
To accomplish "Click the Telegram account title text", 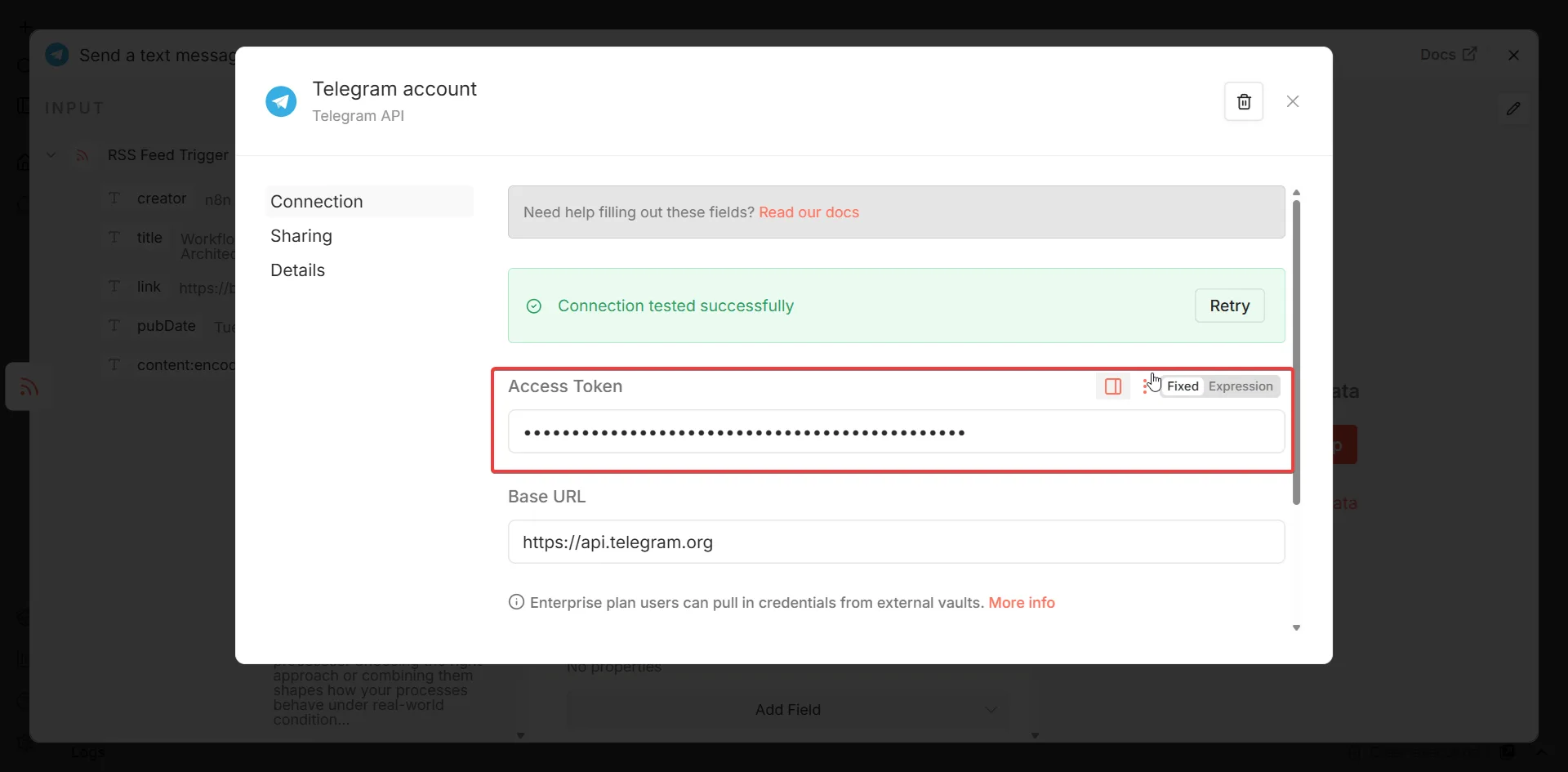I will click(x=394, y=88).
